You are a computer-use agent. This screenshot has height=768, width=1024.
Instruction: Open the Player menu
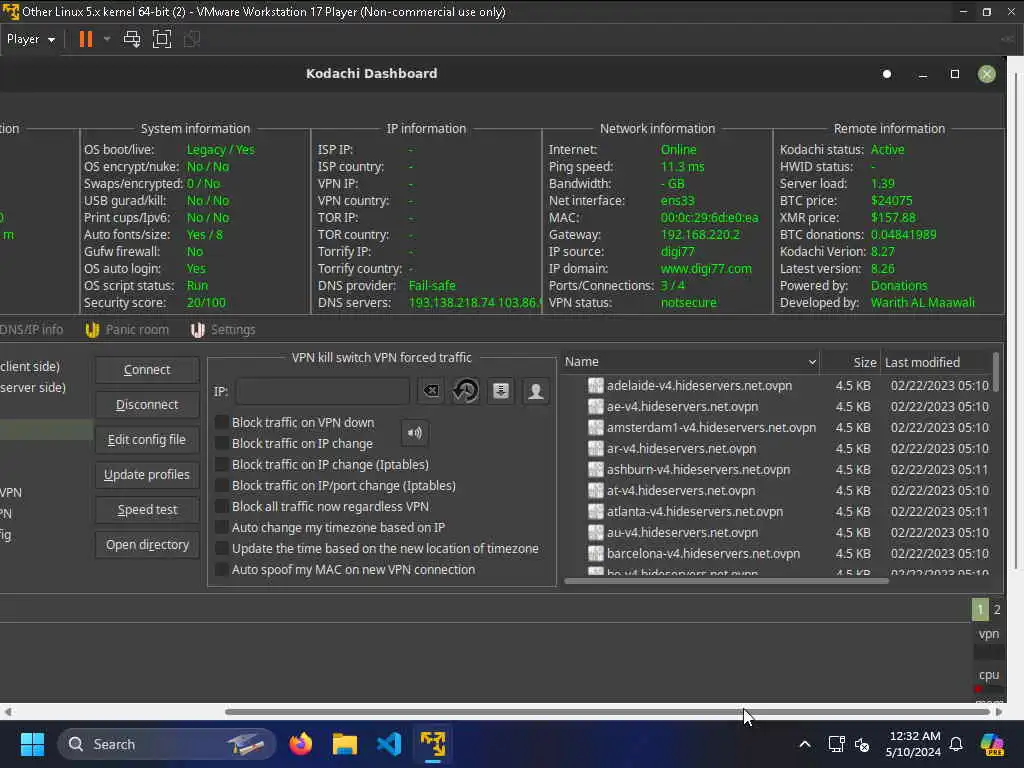click(31, 39)
